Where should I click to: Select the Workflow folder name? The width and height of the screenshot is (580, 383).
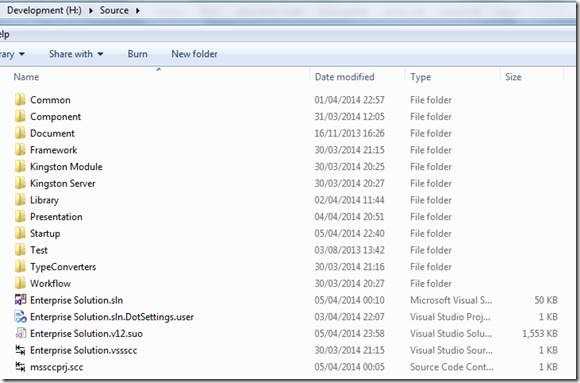pos(50,283)
